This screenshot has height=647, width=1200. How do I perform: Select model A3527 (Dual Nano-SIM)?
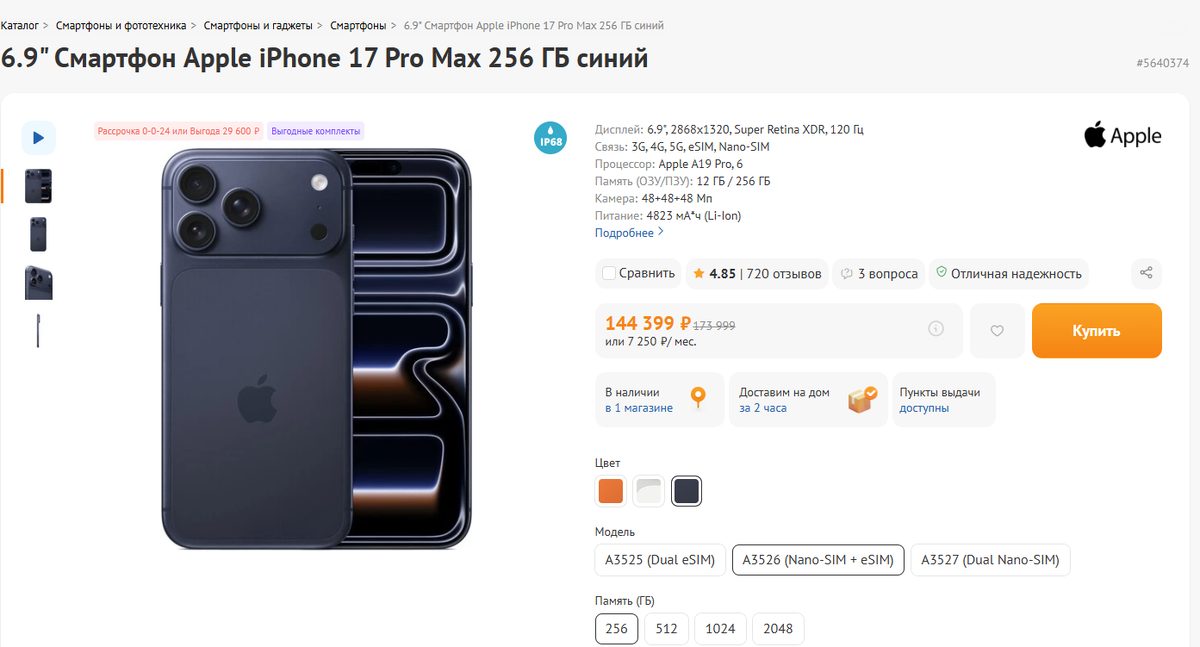click(x=990, y=559)
